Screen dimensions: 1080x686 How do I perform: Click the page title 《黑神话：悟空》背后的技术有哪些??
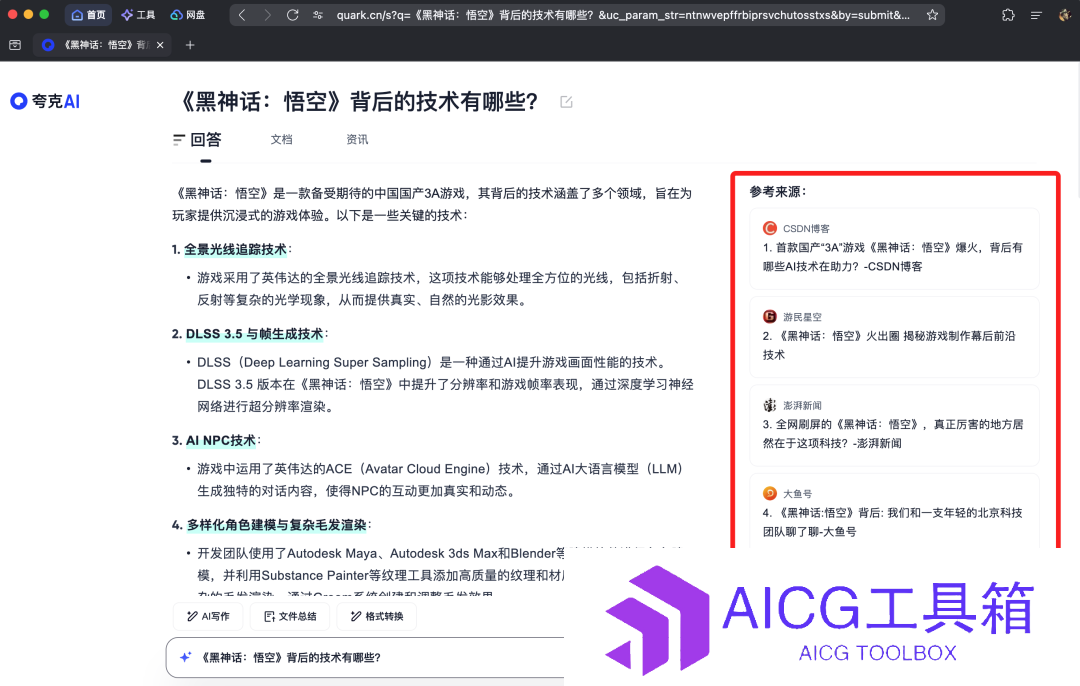pos(358,102)
